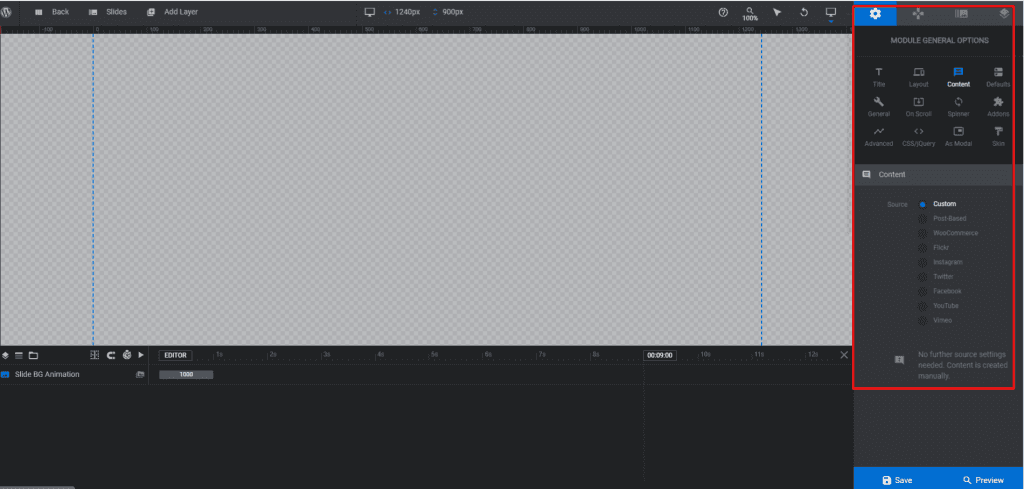Open the CSS/jQuery options
The height and width of the screenshot is (489, 1024).
[918, 136]
